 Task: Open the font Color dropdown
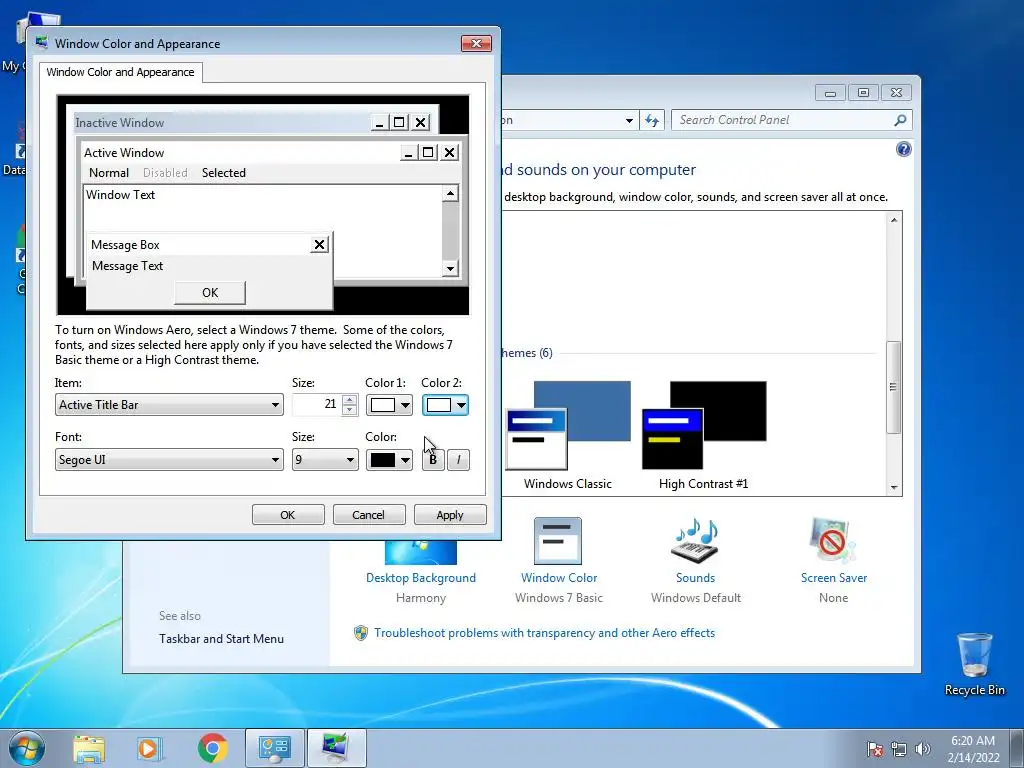coord(389,460)
